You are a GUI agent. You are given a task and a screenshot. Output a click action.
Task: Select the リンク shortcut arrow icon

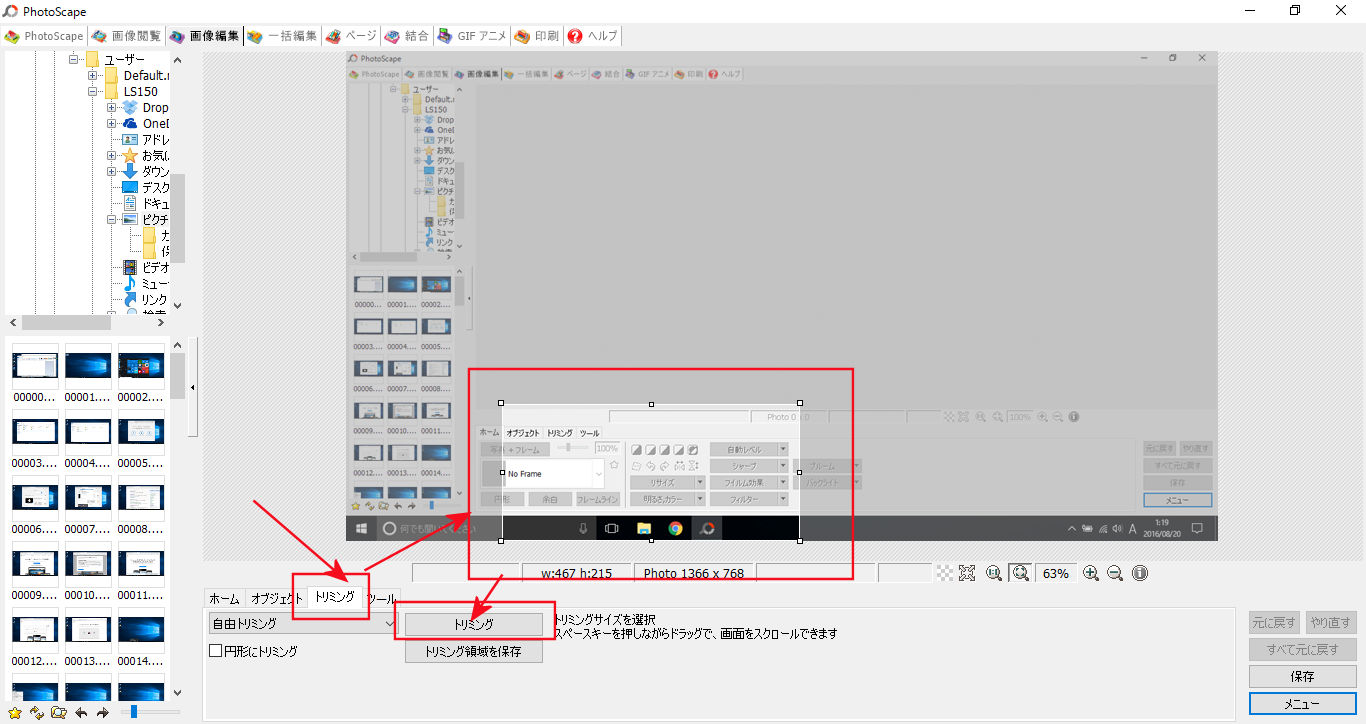coord(130,299)
